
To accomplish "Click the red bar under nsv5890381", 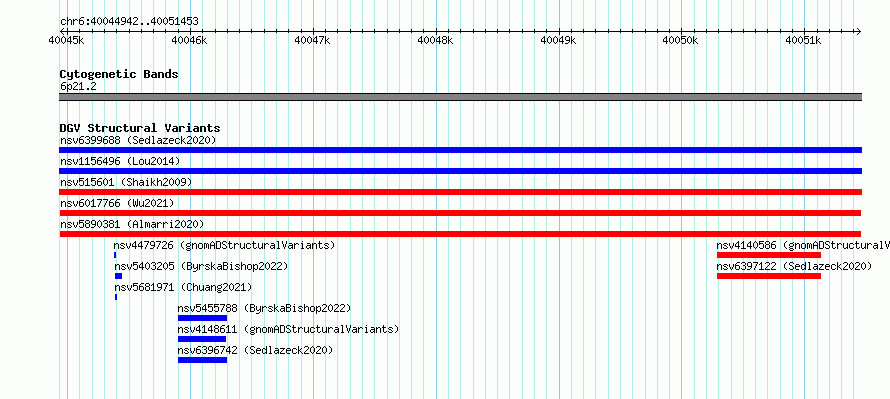I will click(460, 234).
